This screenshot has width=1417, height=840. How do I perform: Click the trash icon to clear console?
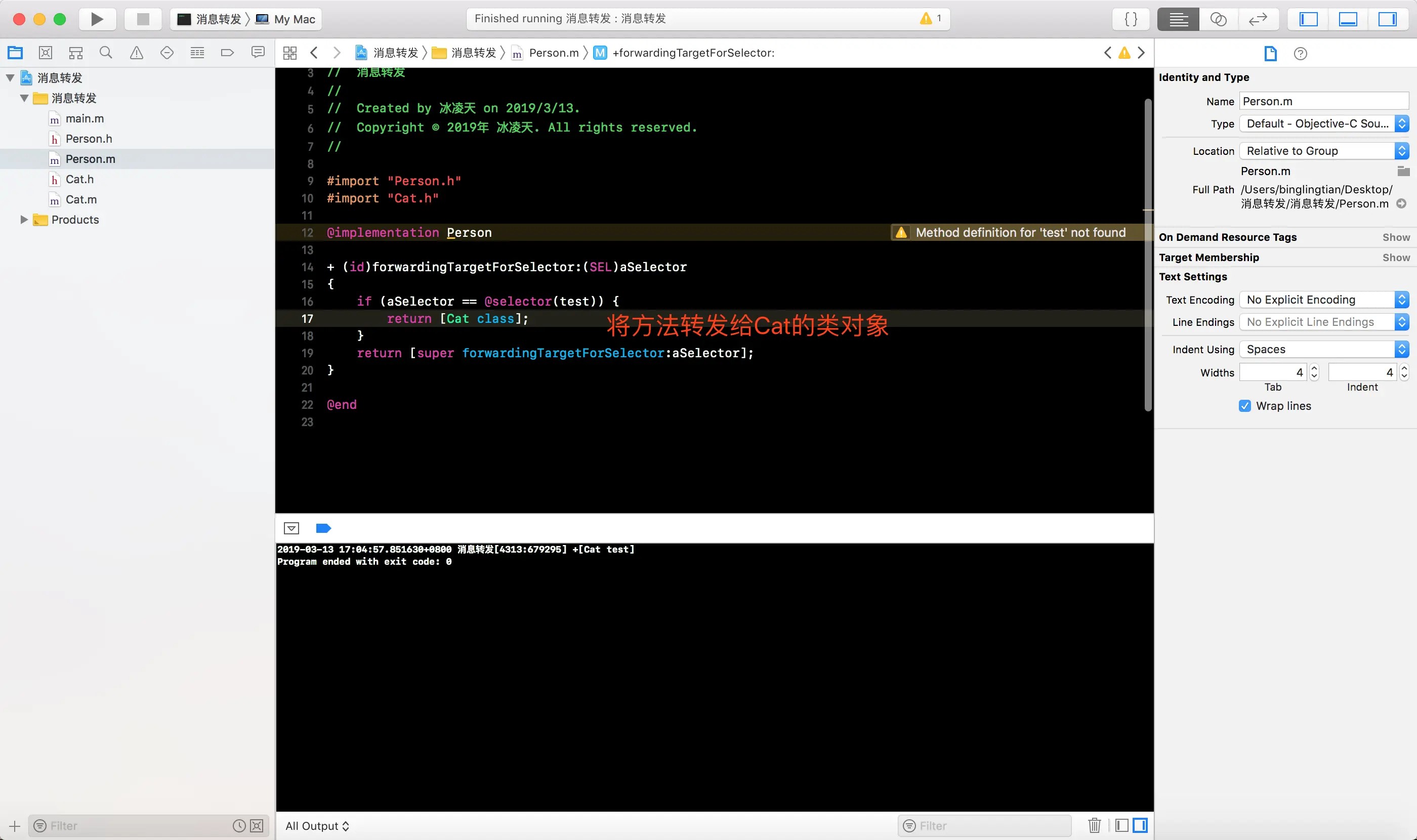coord(1094,825)
